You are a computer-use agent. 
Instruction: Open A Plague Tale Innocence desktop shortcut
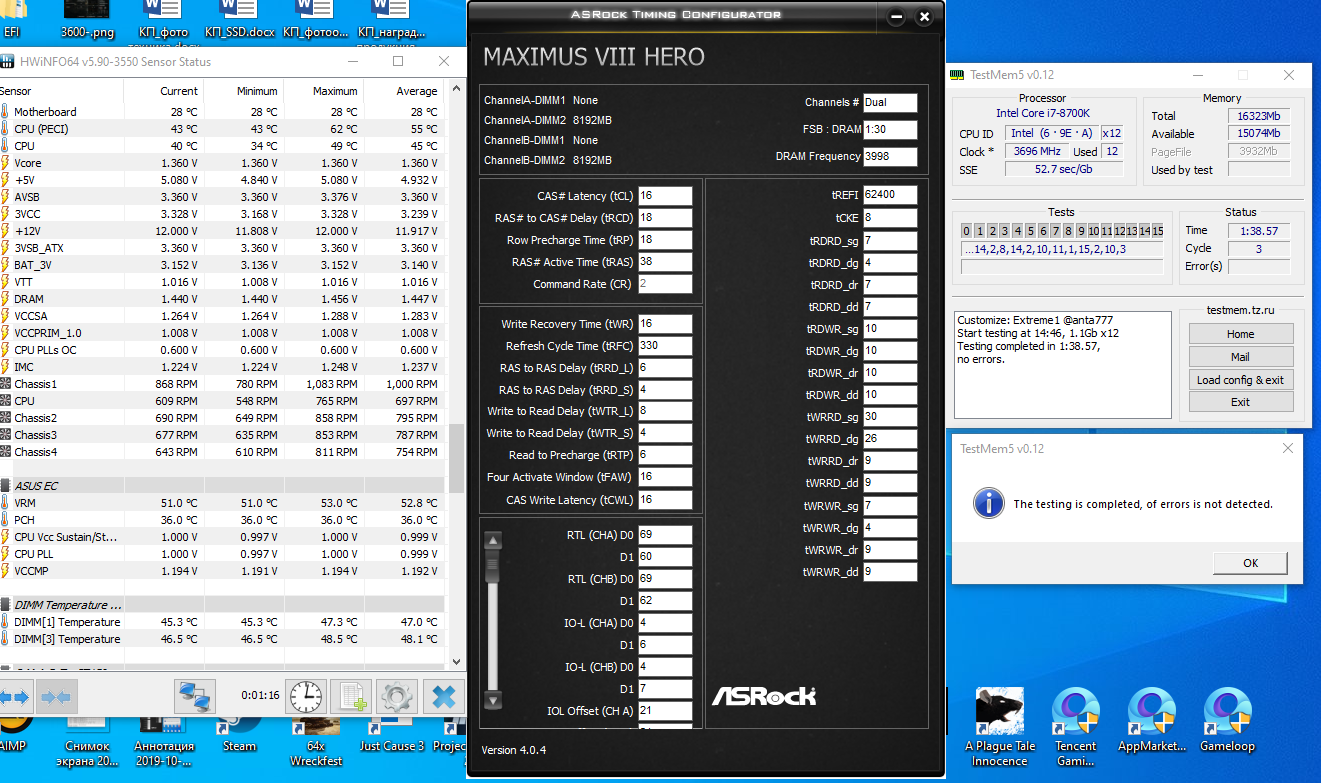click(x=1000, y=727)
